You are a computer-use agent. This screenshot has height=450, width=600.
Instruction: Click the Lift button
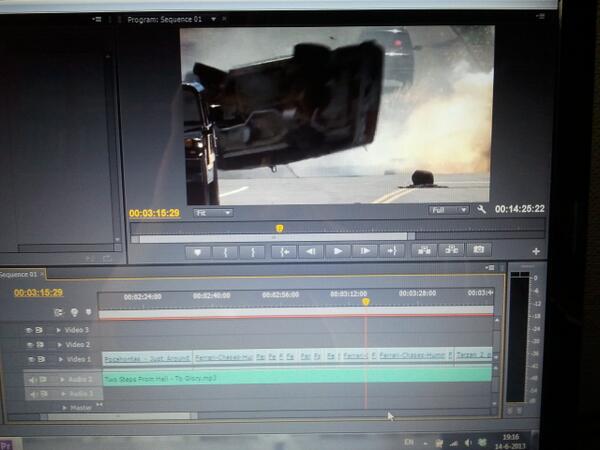(x=424, y=250)
